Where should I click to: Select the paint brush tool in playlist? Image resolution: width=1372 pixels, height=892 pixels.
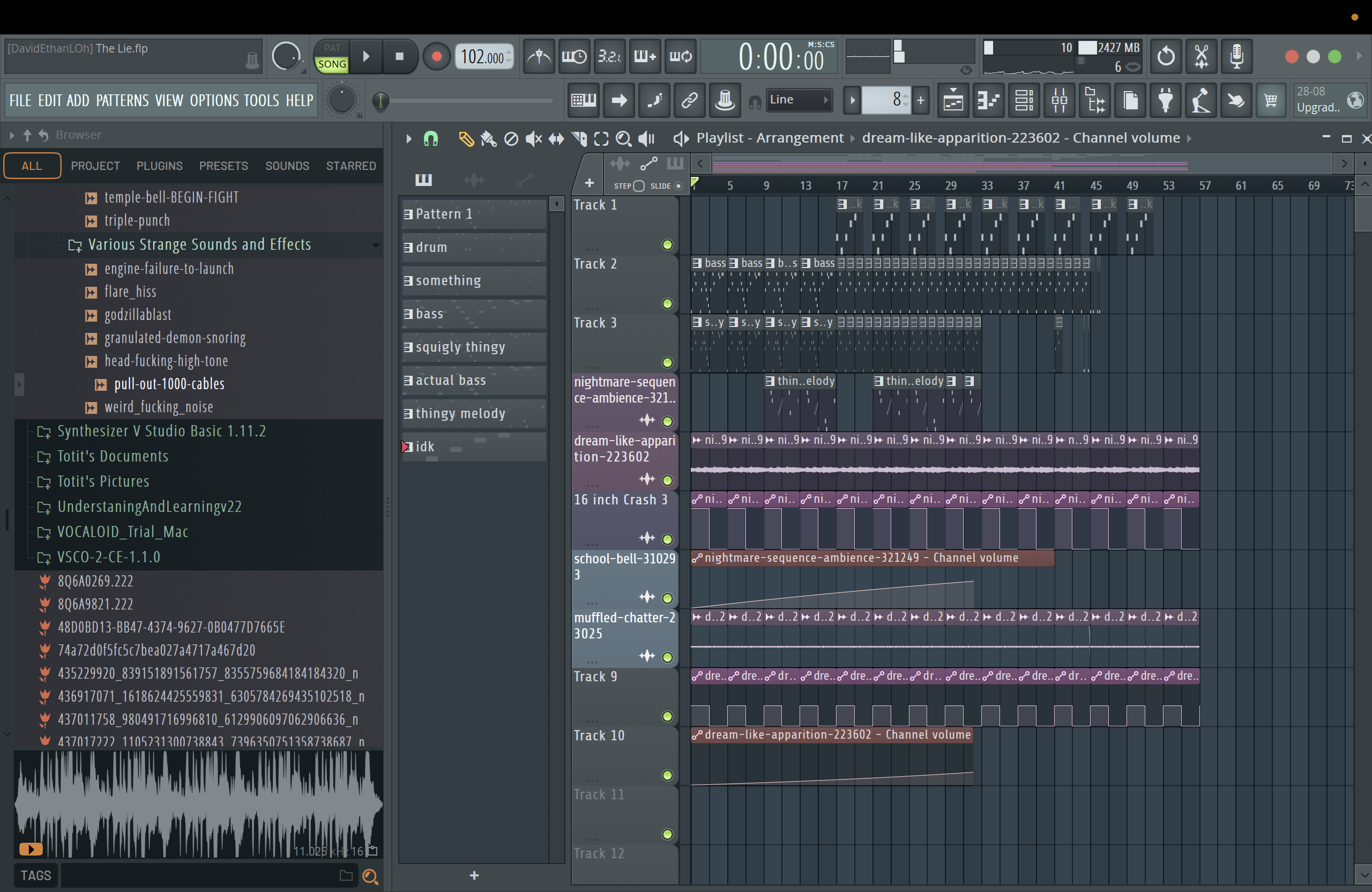pyautogui.click(x=488, y=138)
